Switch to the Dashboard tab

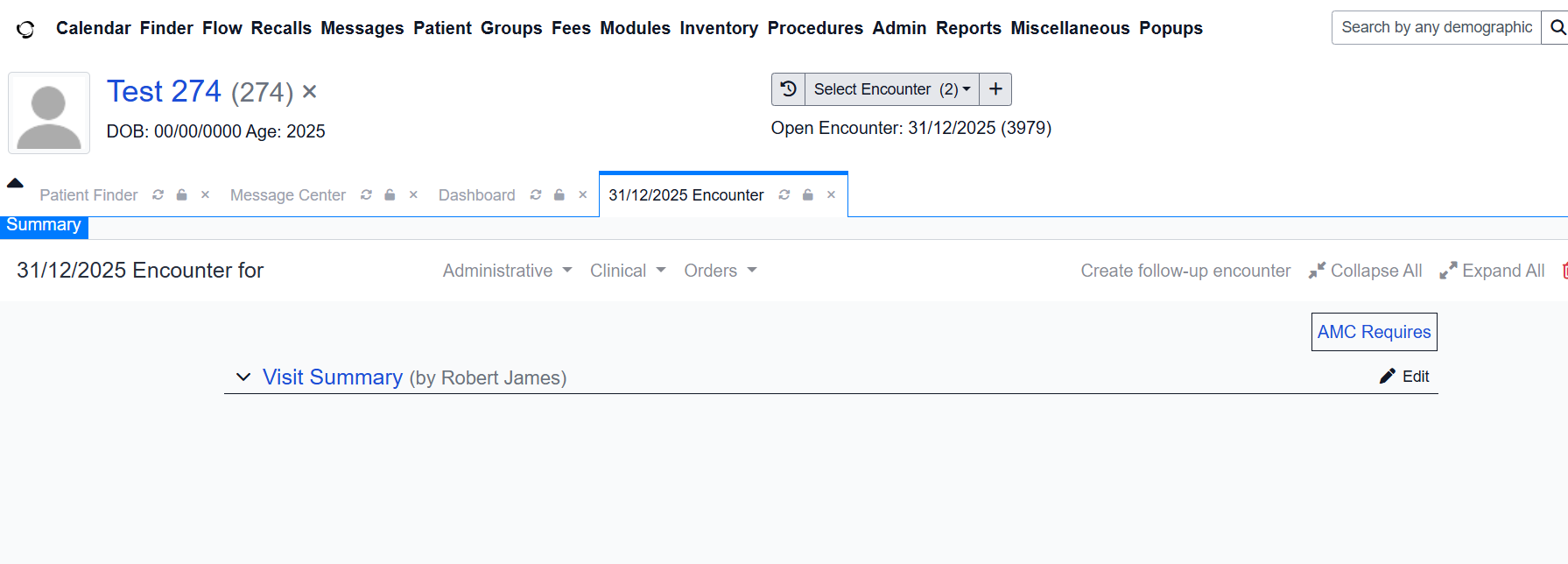476,195
